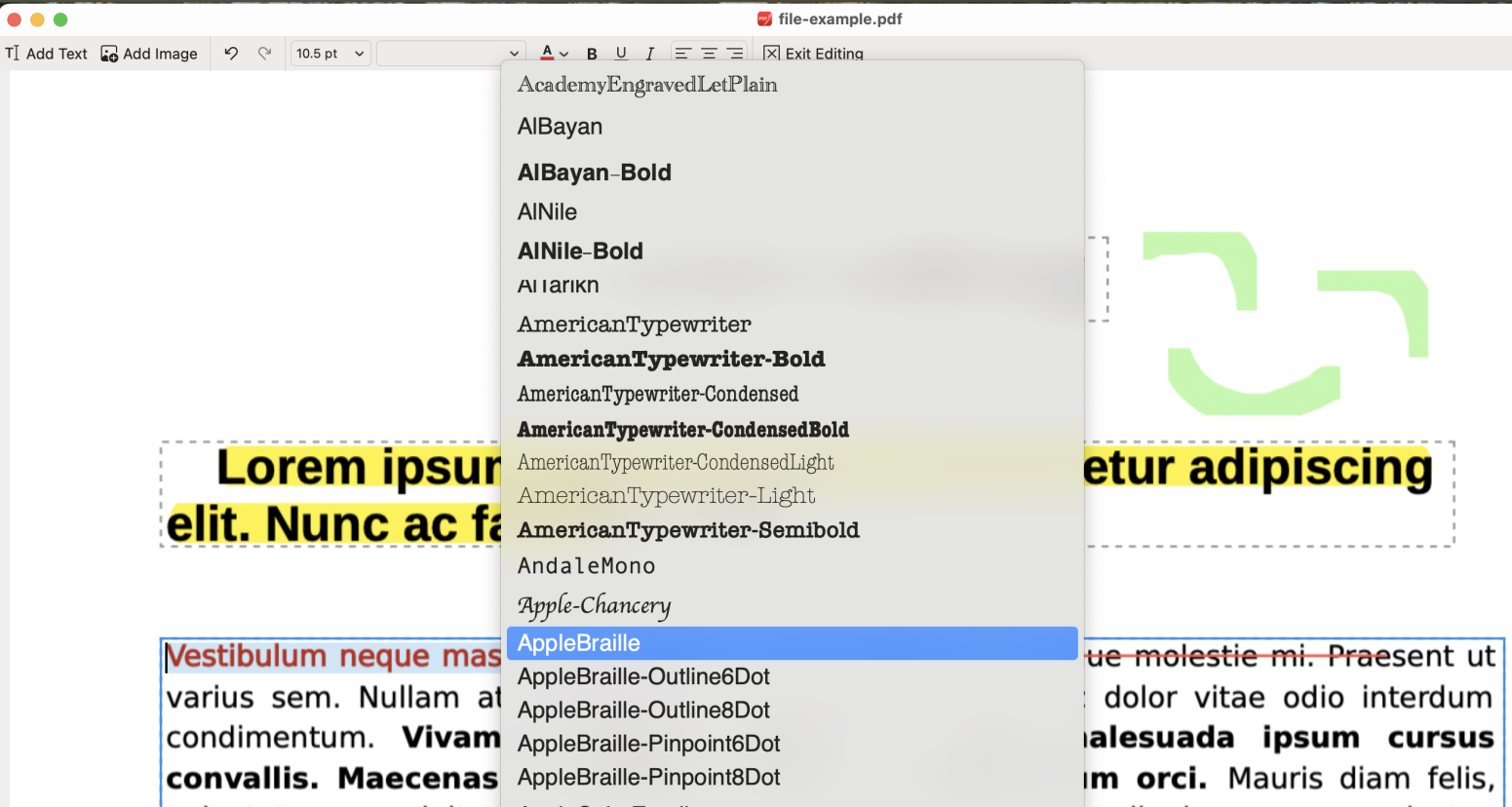Expand the text color chevron
This screenshot has width=1512, height=807.
[561, 54]
